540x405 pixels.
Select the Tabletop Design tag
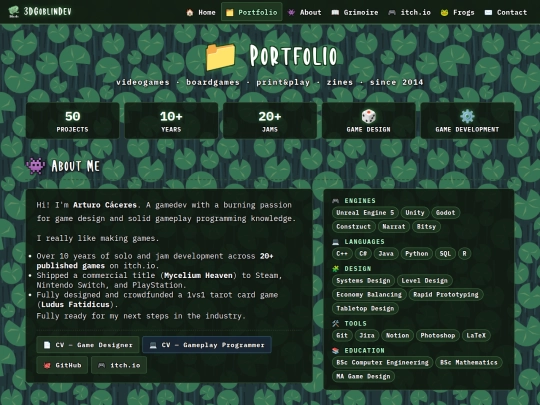pyautogui.click(x=365, y=308)
